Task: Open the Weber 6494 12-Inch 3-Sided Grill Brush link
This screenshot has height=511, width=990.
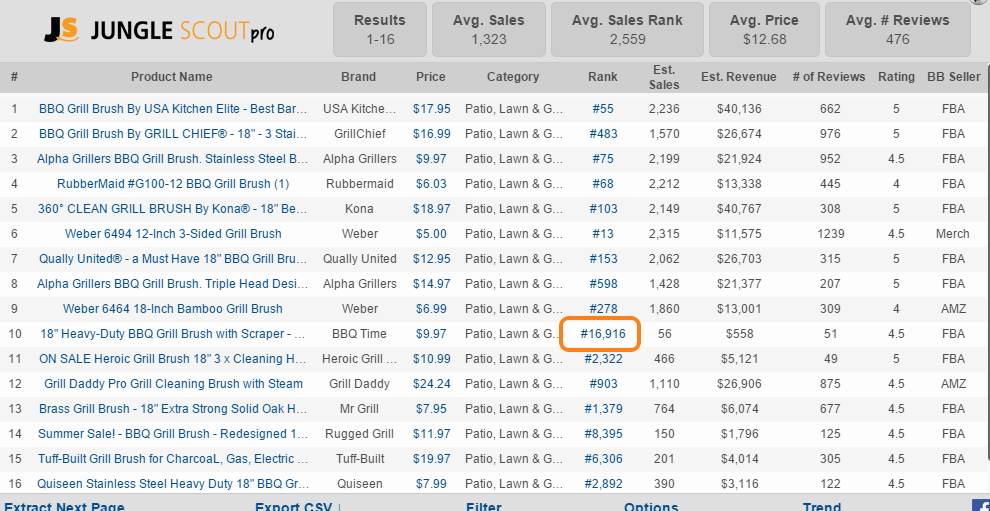Action: (173, 234)
